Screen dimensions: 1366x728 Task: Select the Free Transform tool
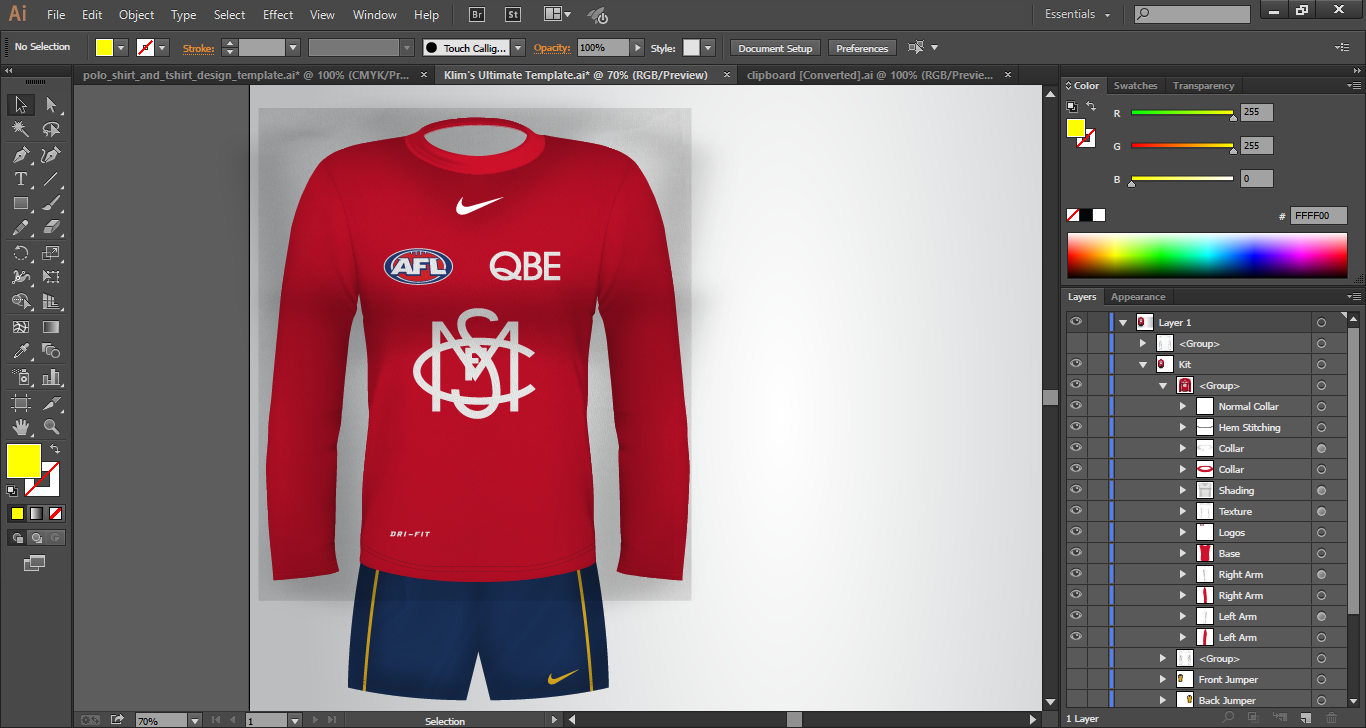[51, 277]
